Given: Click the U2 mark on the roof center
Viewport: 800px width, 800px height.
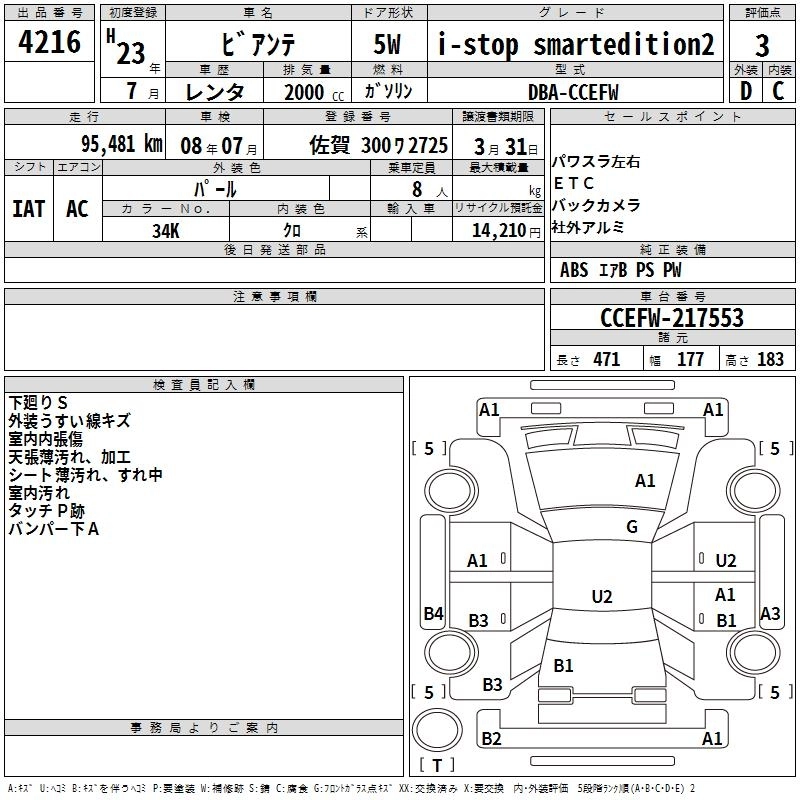Looking at the screenshot, I should 601,597.
